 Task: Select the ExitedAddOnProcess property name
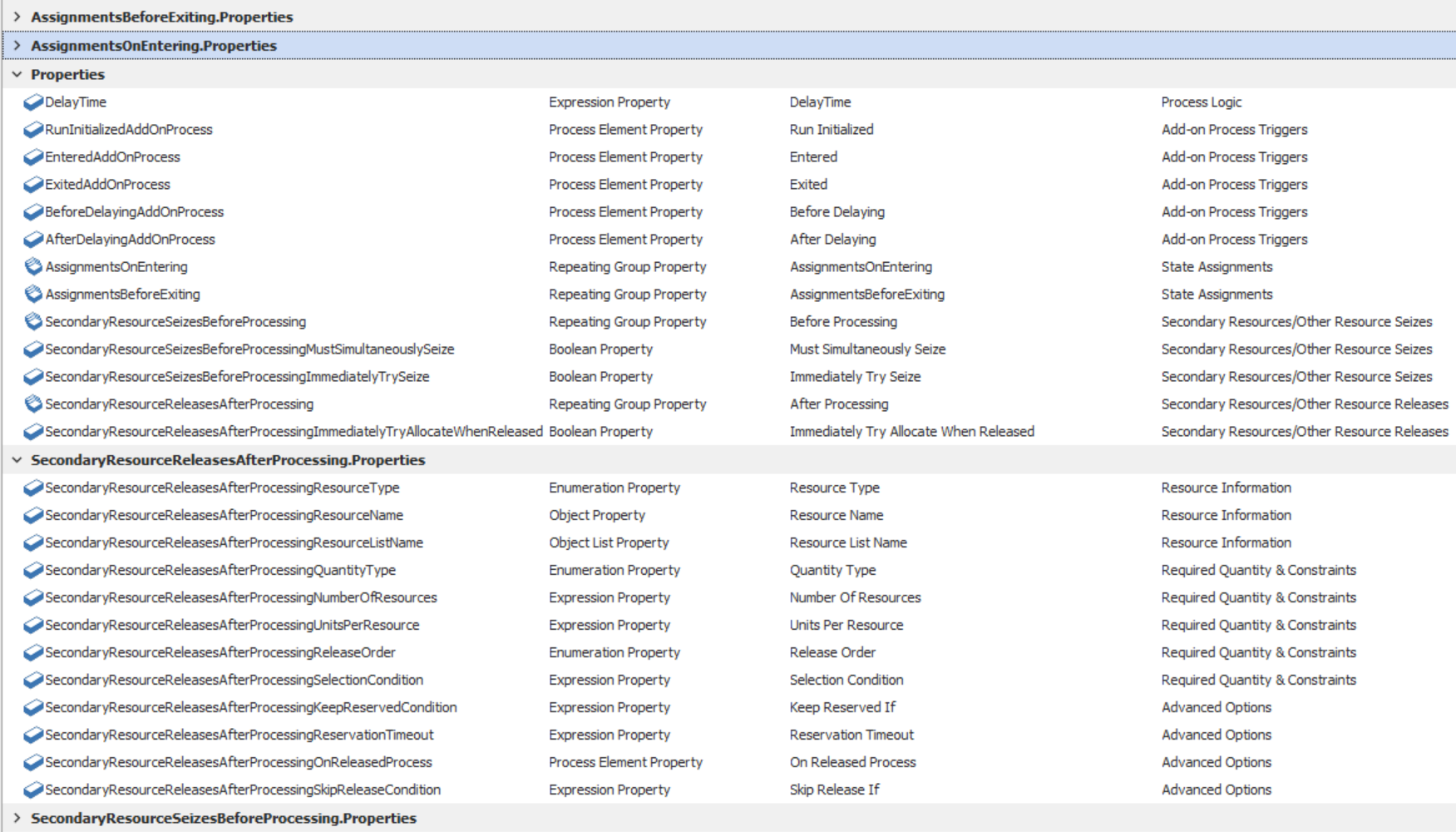107,185
